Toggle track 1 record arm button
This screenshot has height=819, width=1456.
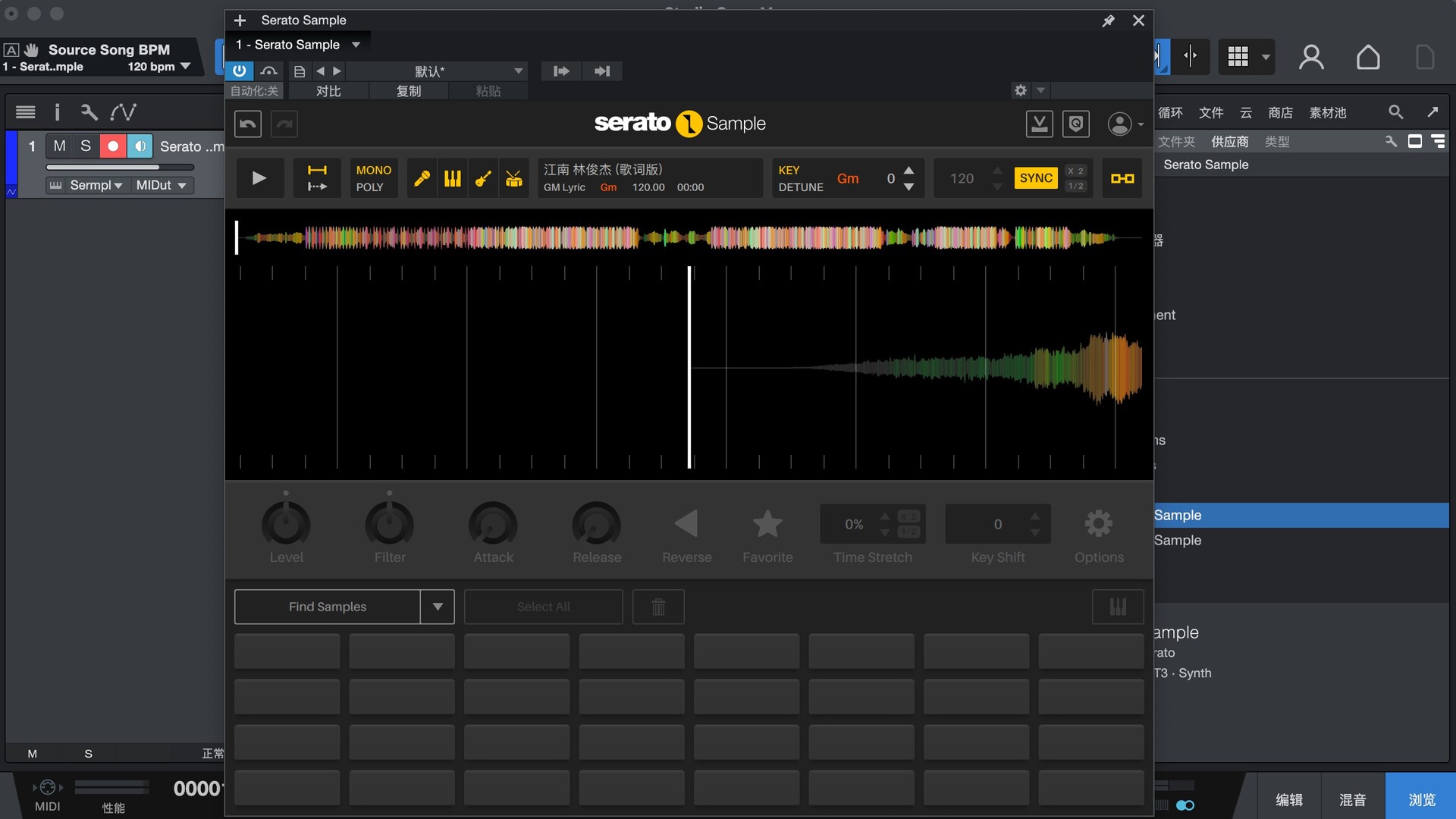click(113, 146)
